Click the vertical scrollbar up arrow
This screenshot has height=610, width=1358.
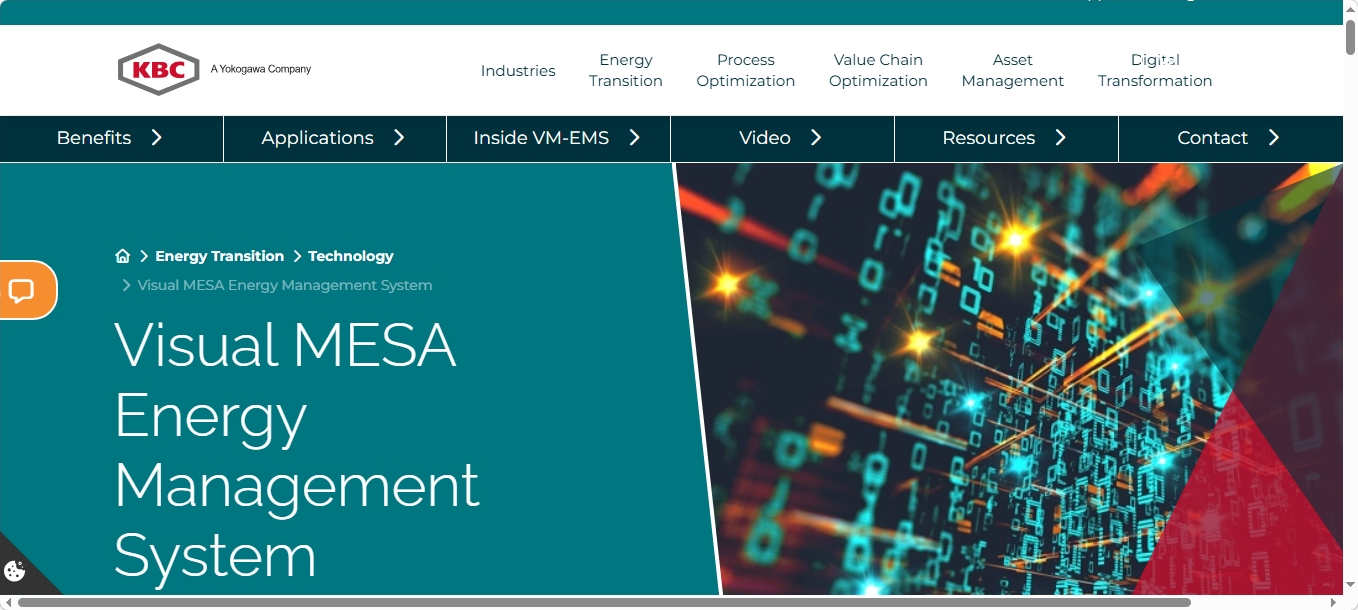(1350, 8)
